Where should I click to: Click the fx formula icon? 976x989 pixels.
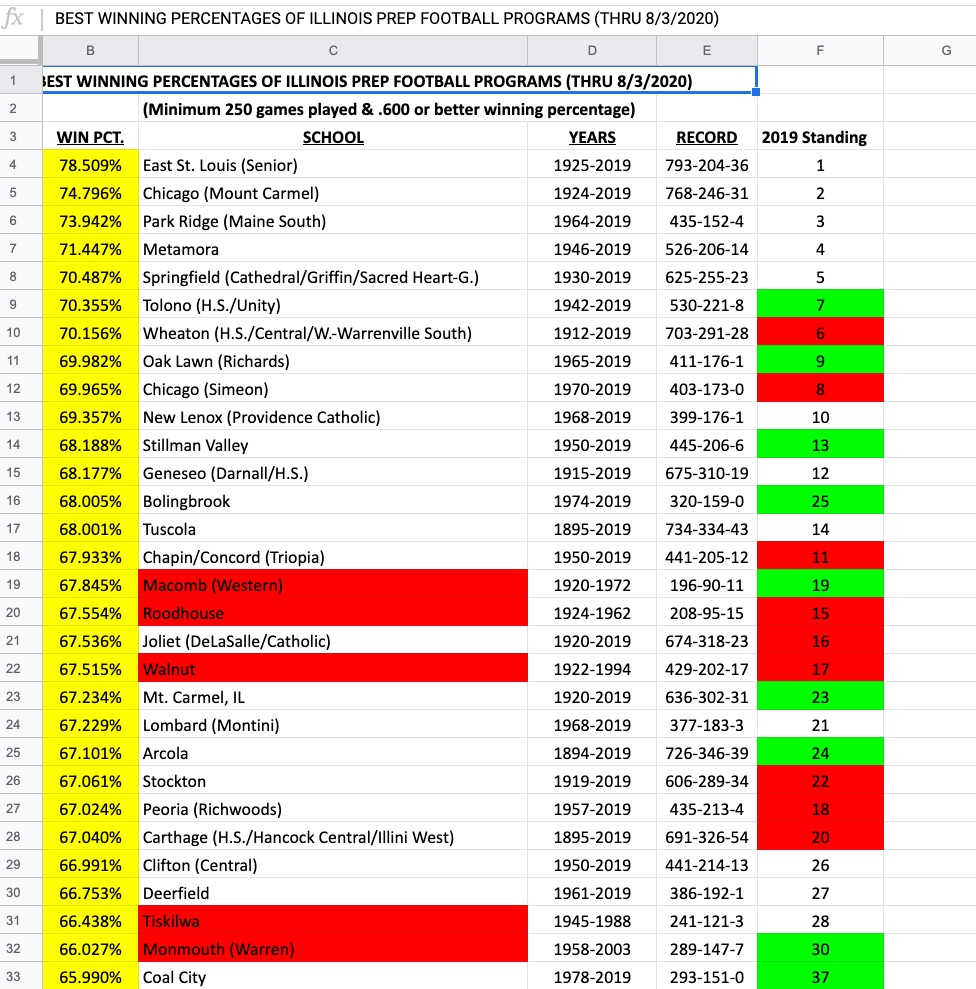(x=13, y=18)
